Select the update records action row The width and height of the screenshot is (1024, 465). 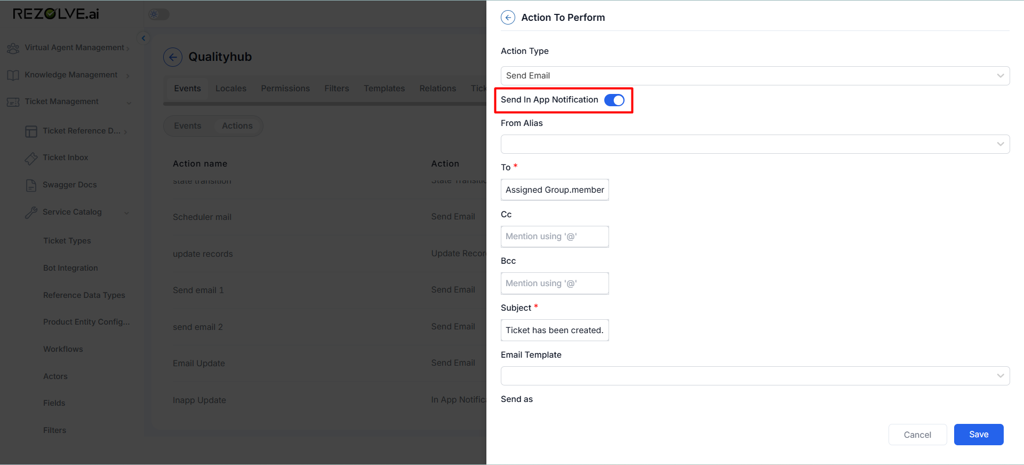coord(325,253)
